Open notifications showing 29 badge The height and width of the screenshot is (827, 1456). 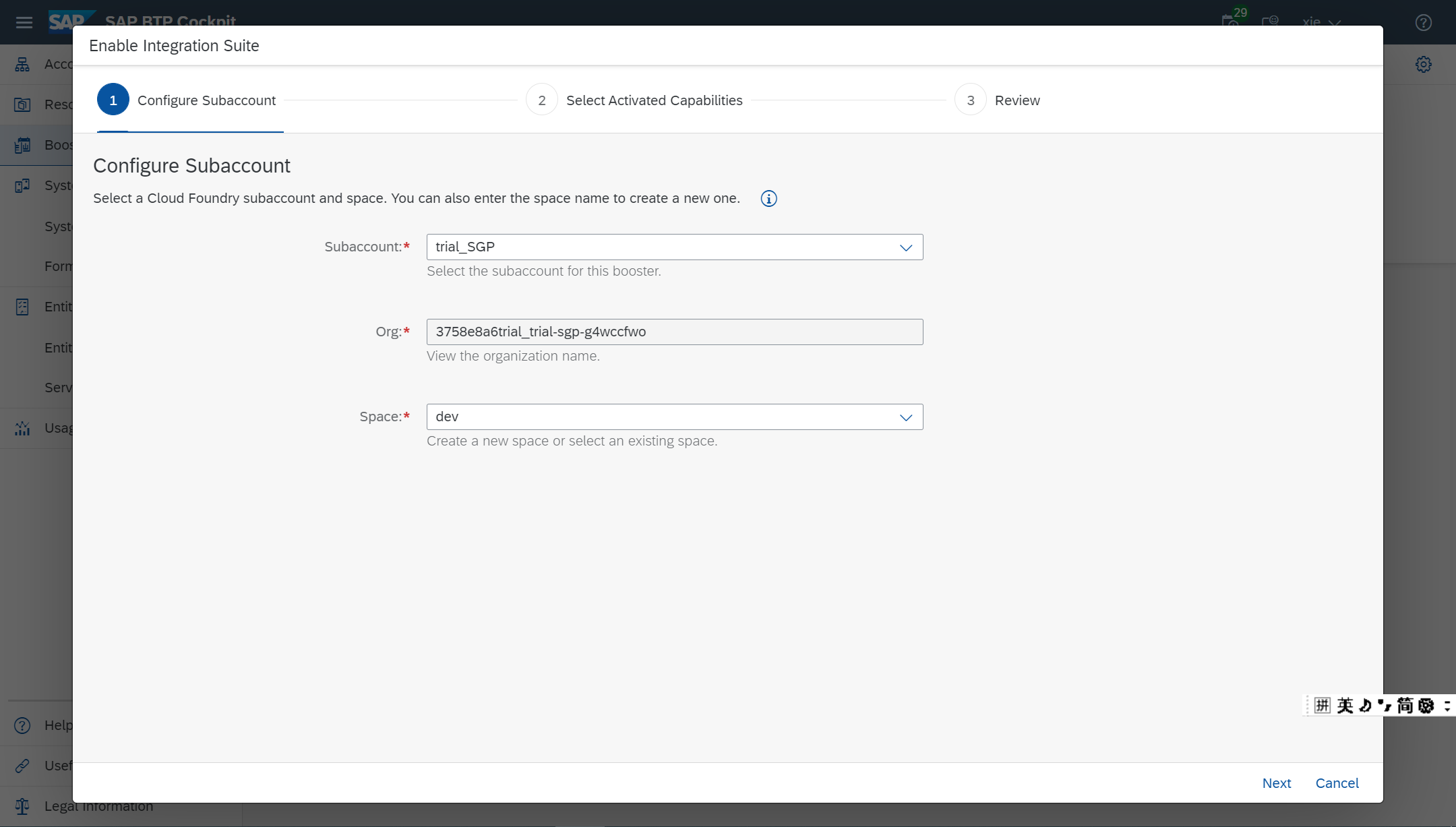click(1233, 19)
